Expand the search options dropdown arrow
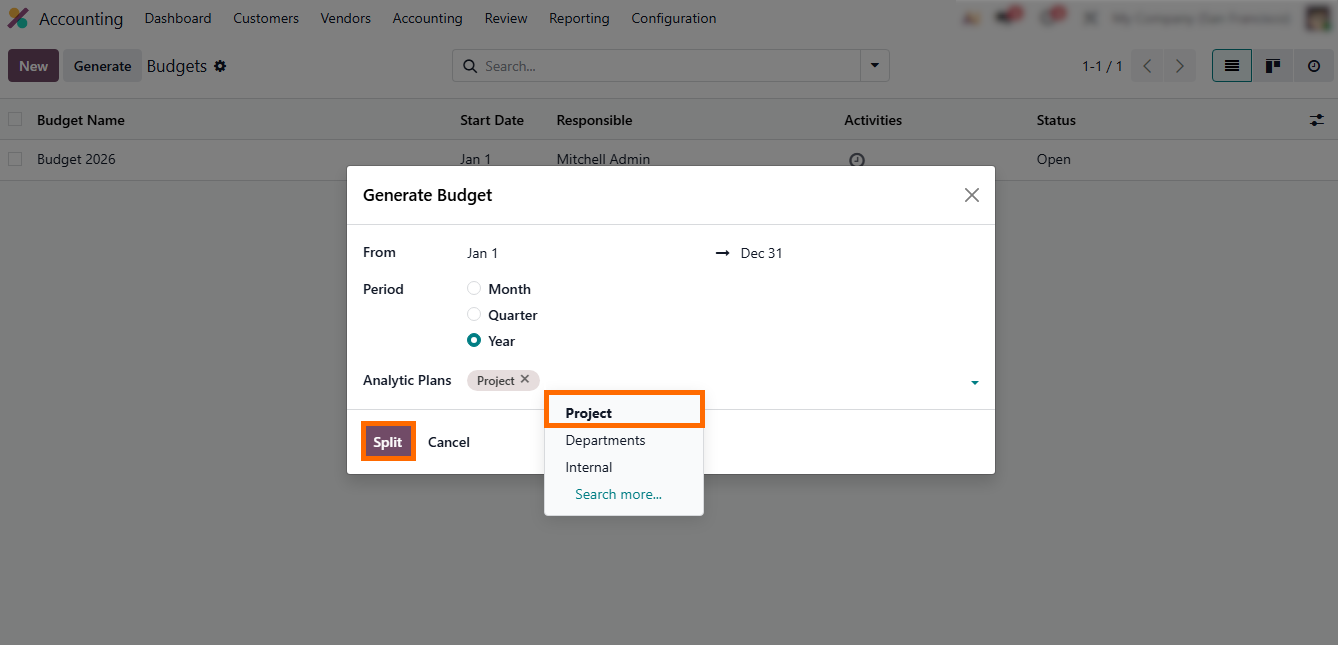The width and height of the screenshot is (1338, 645). [x=875, y=66]
